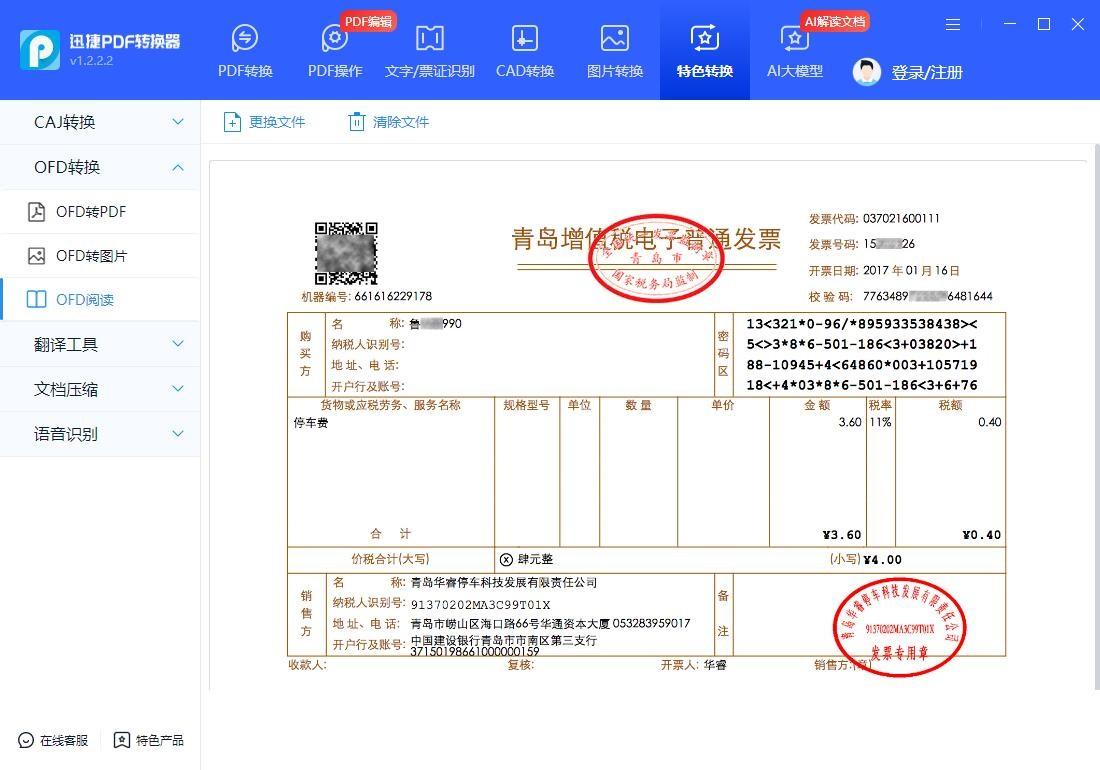Click the user avatar

[x=866, y=72]
